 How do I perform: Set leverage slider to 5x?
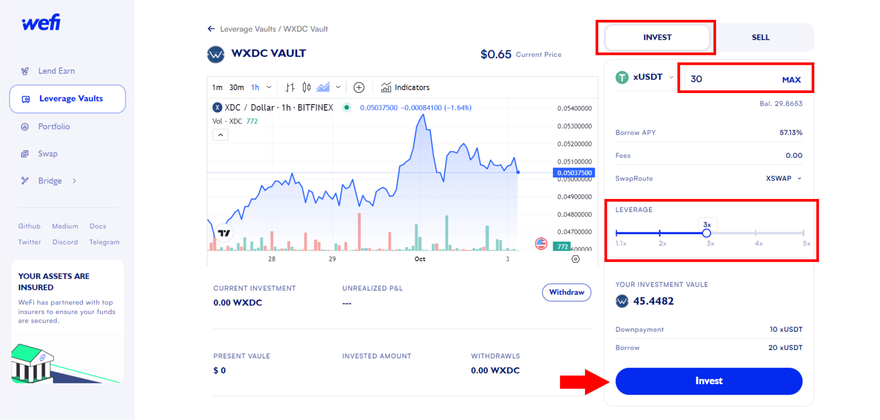804,233
